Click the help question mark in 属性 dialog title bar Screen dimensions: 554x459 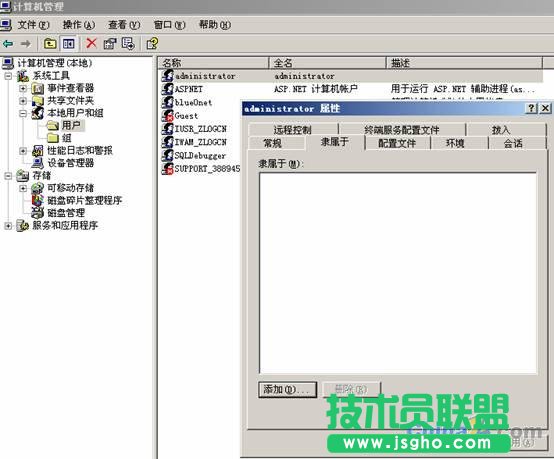[x=531, y=108]
